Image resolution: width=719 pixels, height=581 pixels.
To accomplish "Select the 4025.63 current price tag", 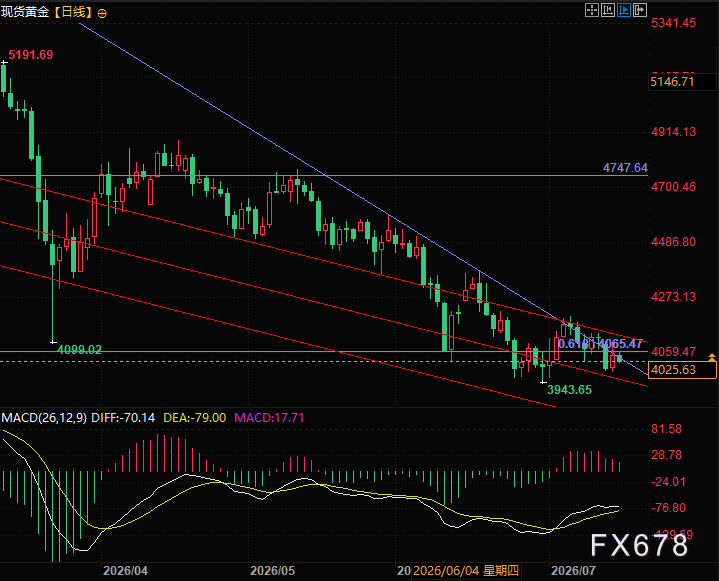I will pyautogui.click(x=682, y=370).
